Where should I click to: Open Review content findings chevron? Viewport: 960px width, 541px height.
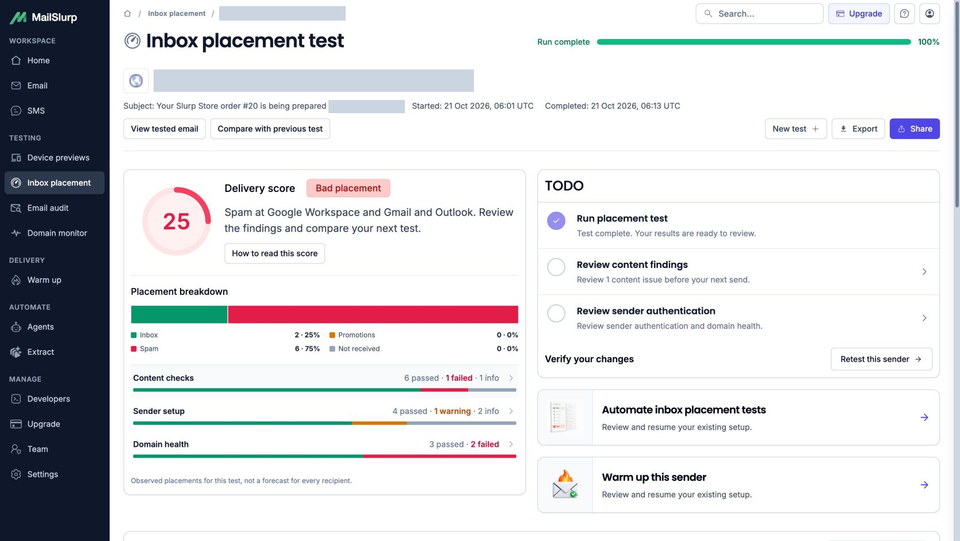(924, 272)
